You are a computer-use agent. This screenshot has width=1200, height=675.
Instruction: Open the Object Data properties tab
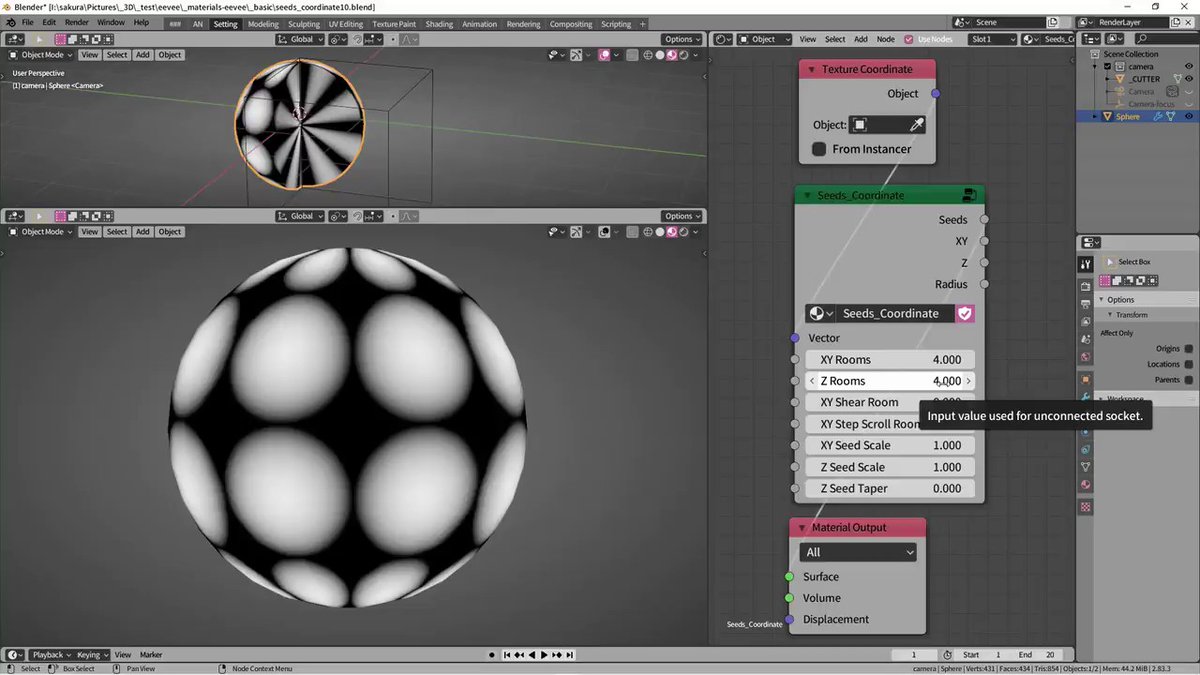pyautogui.click(x=1086, y=467)
